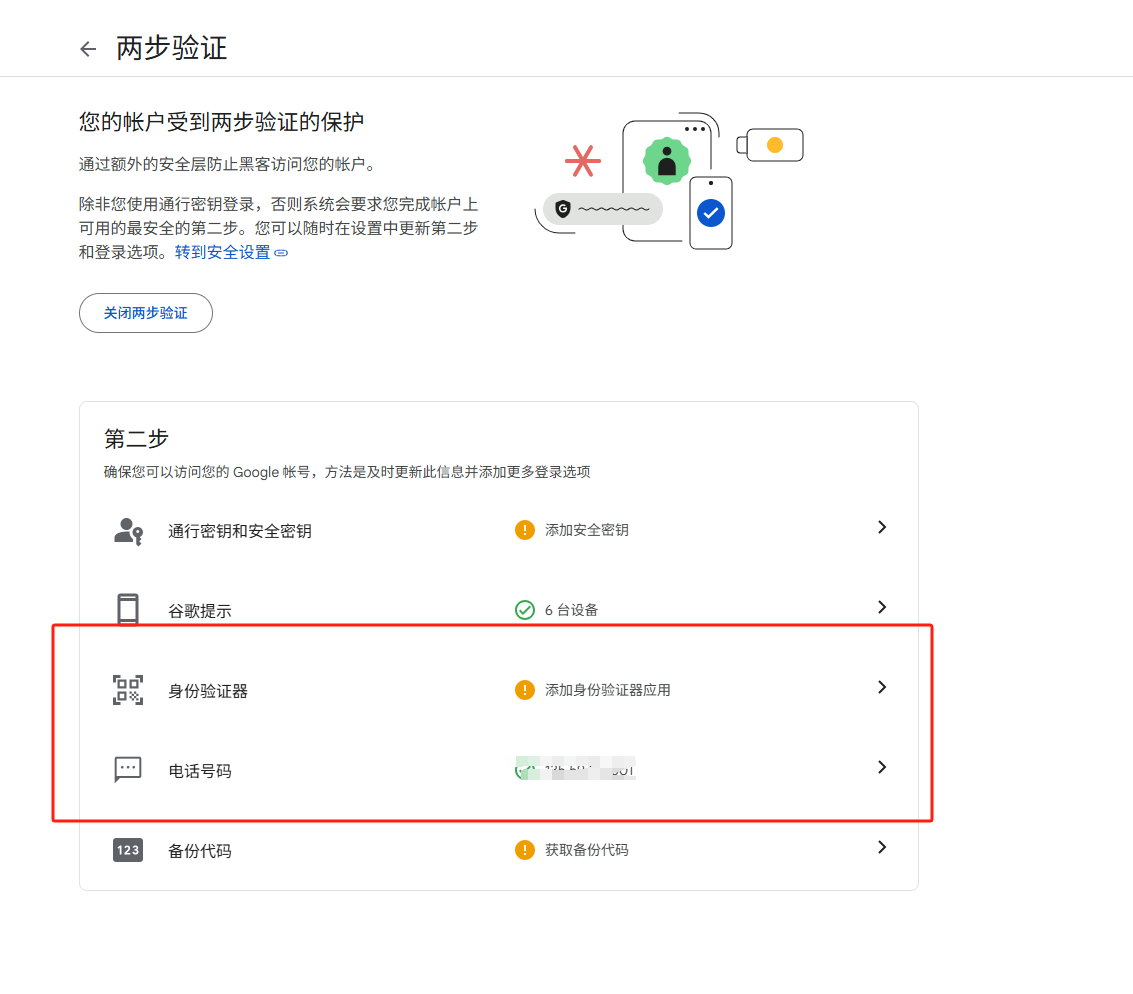Viewport: 1133px width, 994px height.
Task: Click the chat bubble phone number icon
Action: coord(128,769)
